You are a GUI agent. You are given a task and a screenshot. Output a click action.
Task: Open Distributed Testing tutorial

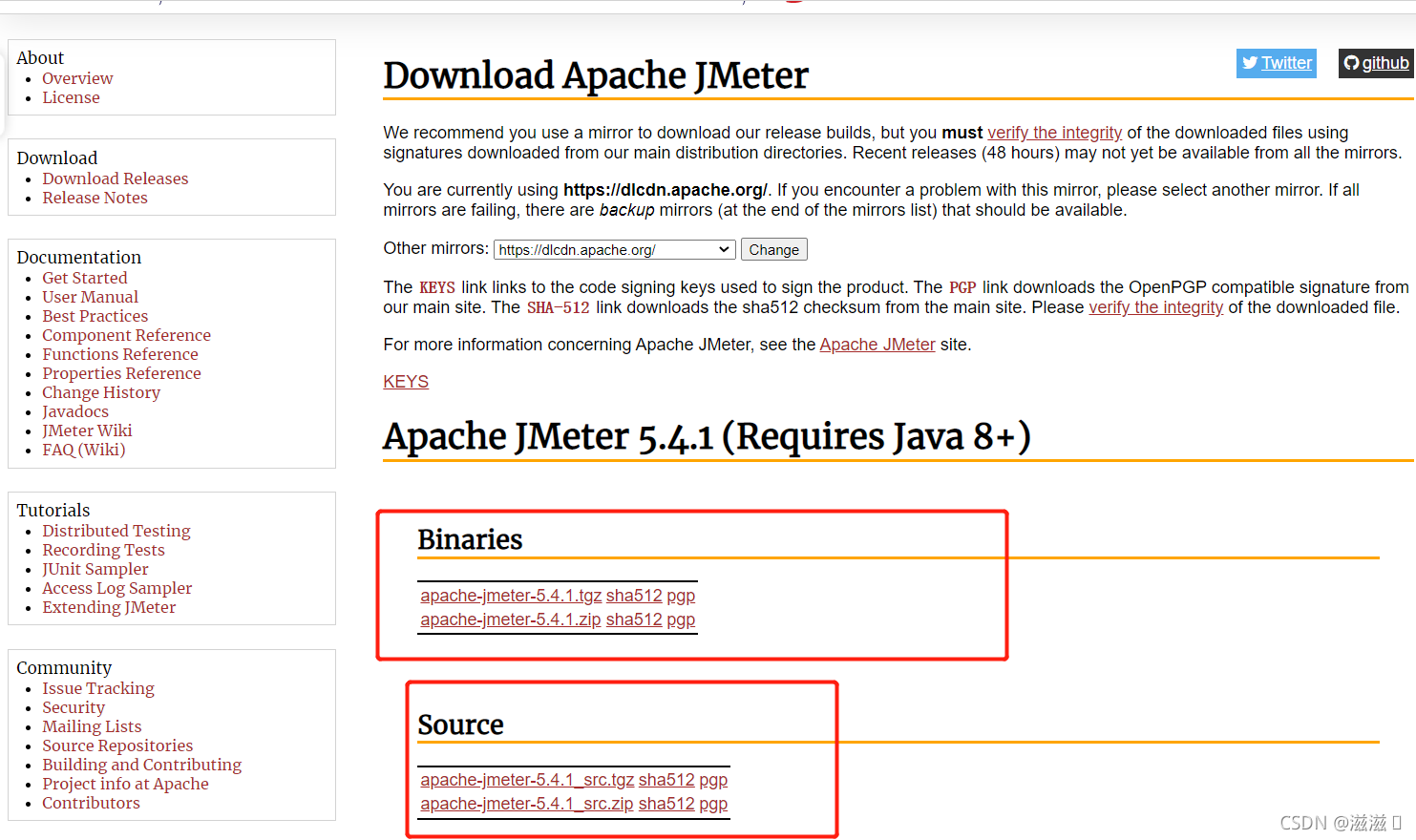pos(116,531)
